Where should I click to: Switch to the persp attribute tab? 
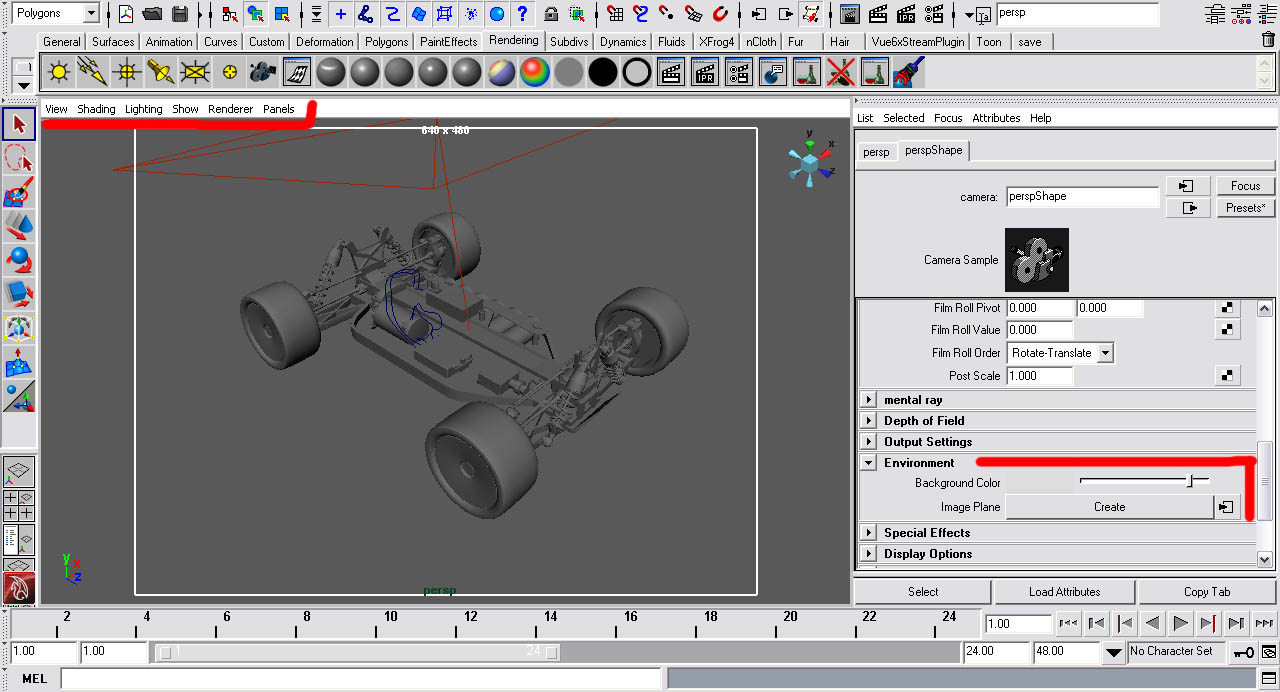[876, 152]
